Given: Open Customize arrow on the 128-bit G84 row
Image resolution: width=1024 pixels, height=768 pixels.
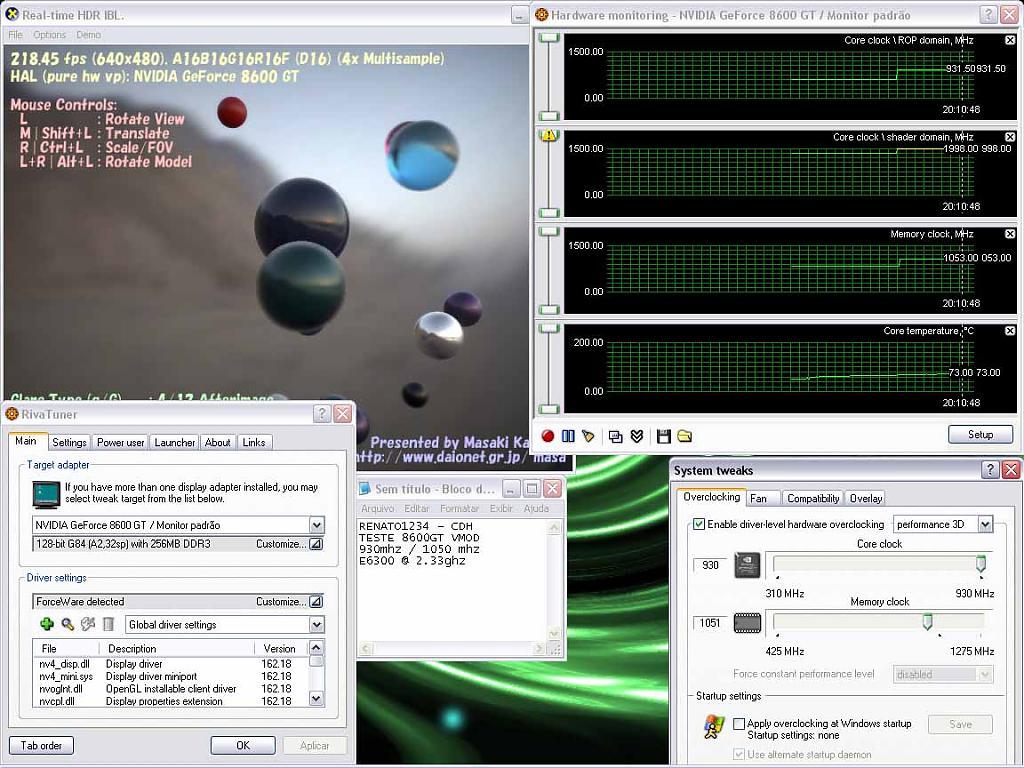Looking at the screenshot, I should point(316,543).
